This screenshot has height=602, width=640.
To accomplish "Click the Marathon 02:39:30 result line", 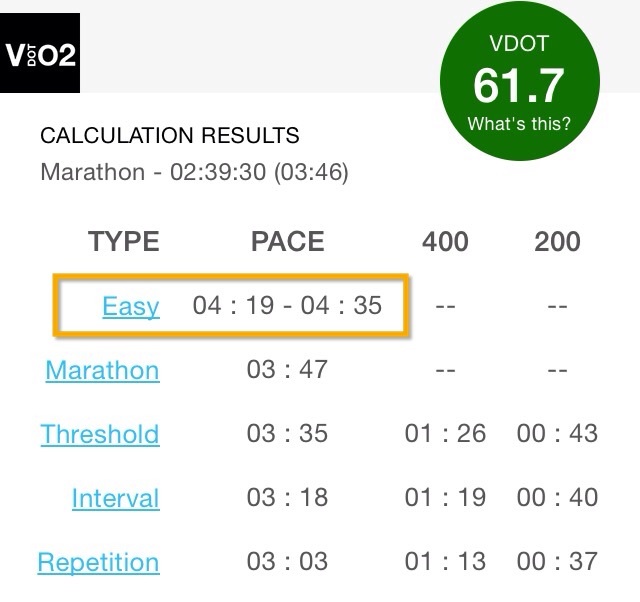I will (x=194, y=172).
